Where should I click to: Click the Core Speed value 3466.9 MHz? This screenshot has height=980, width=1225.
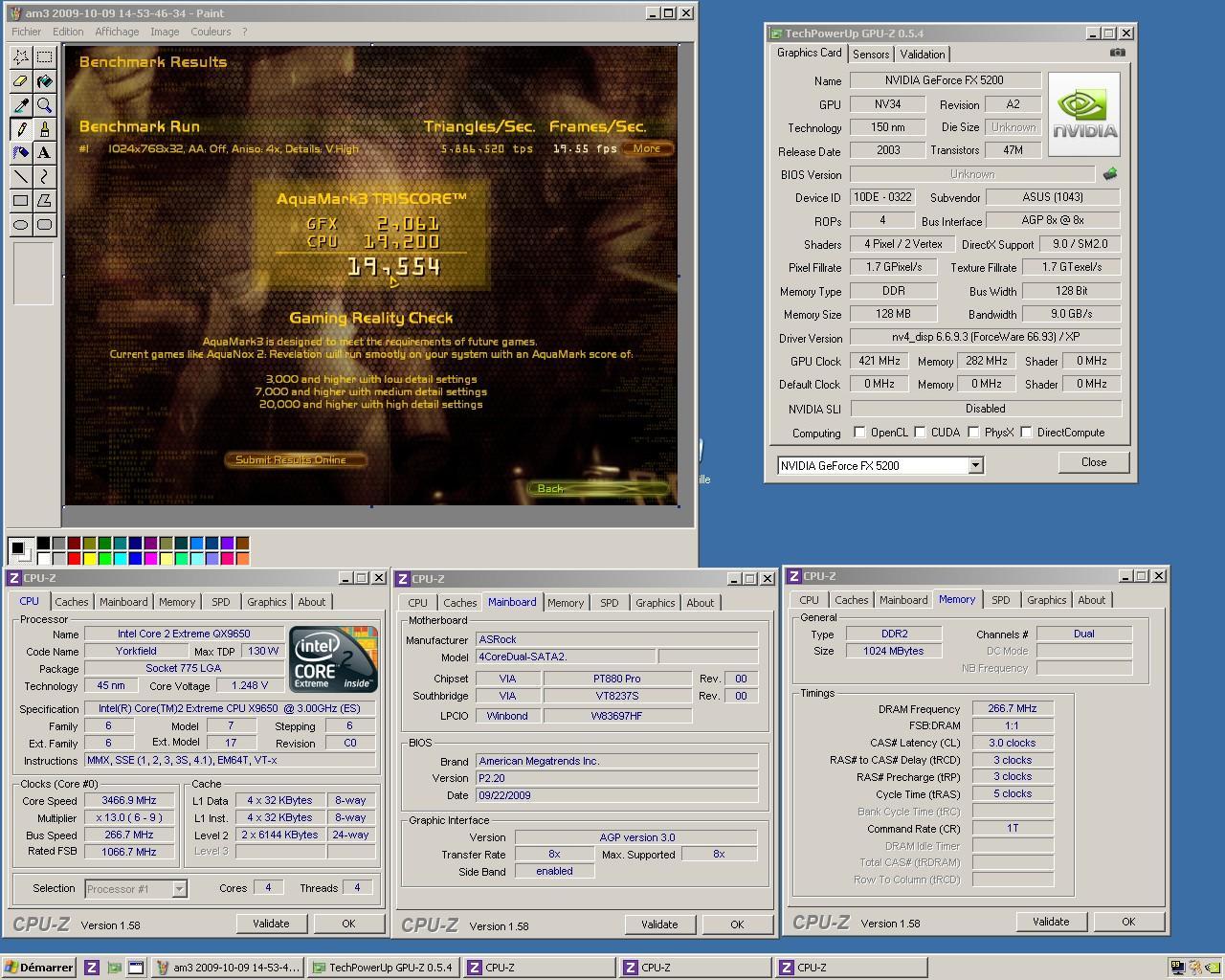pos(129,800)
